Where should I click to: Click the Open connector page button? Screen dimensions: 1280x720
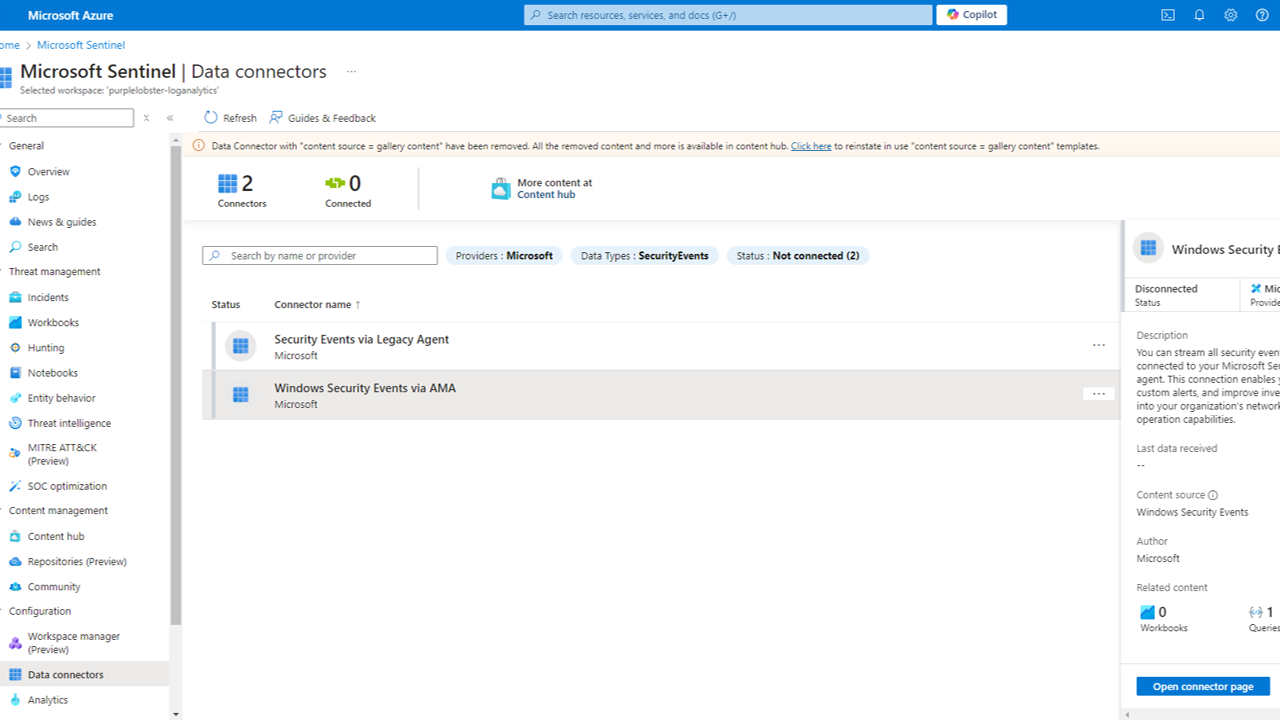[1203, 687]
